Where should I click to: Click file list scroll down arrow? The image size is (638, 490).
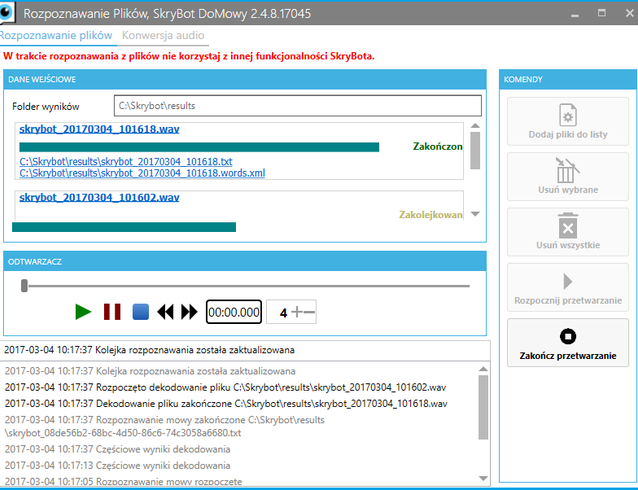pyautogui.click(x=475, y=214)
